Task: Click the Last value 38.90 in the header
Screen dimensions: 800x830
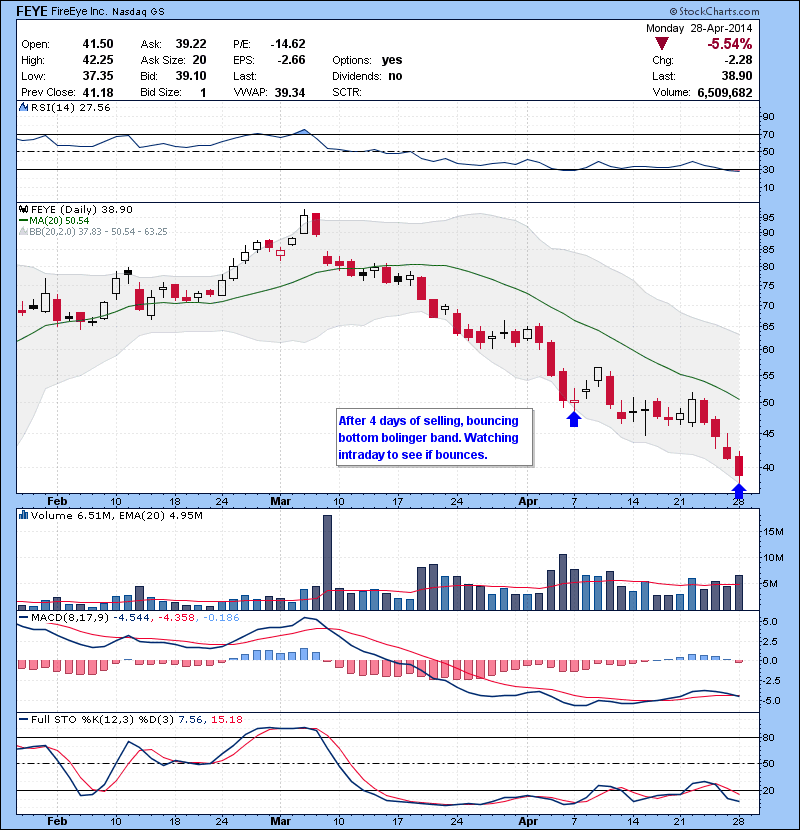Action: (736, 76)
